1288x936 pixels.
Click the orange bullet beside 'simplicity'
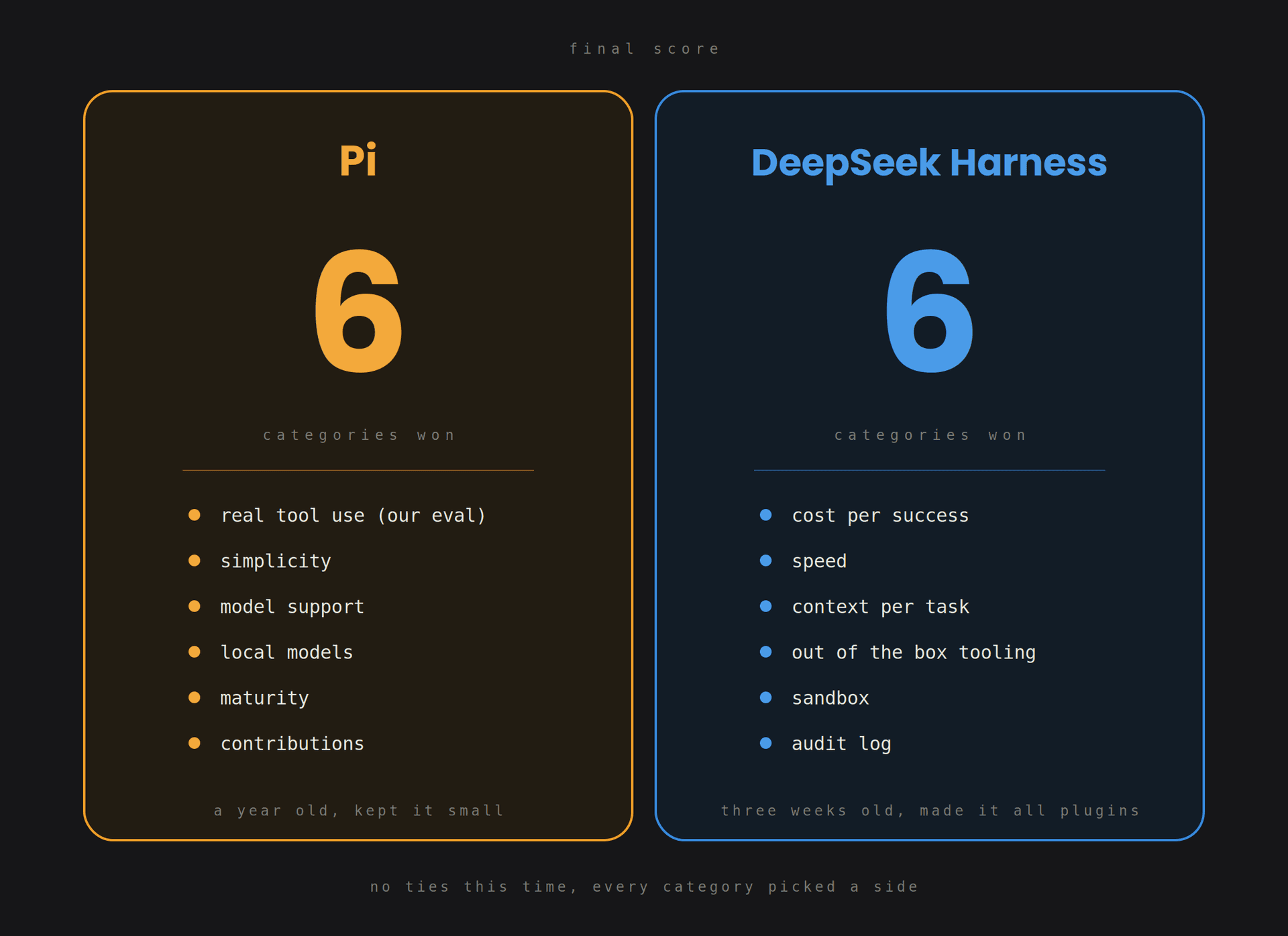195,561
